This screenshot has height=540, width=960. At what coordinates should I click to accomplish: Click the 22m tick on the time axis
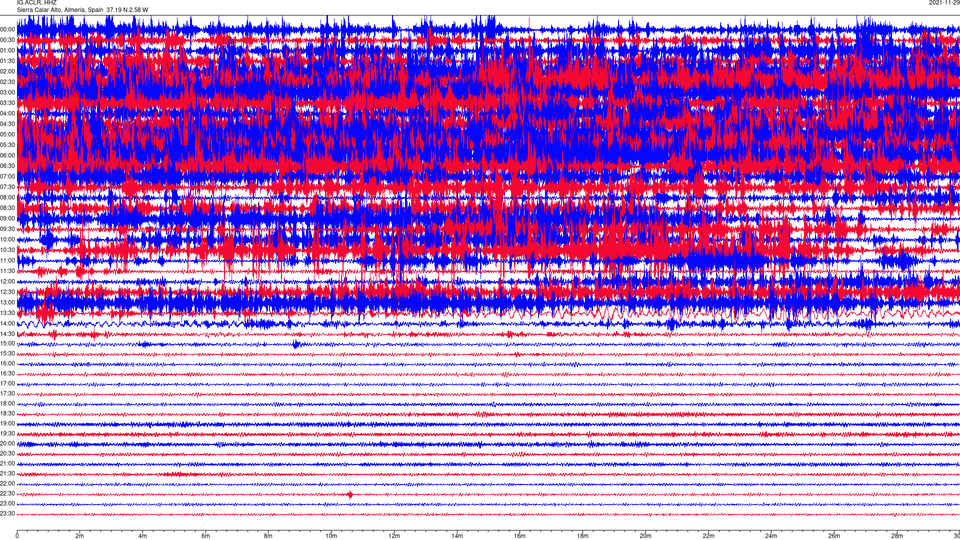[708, 536]
